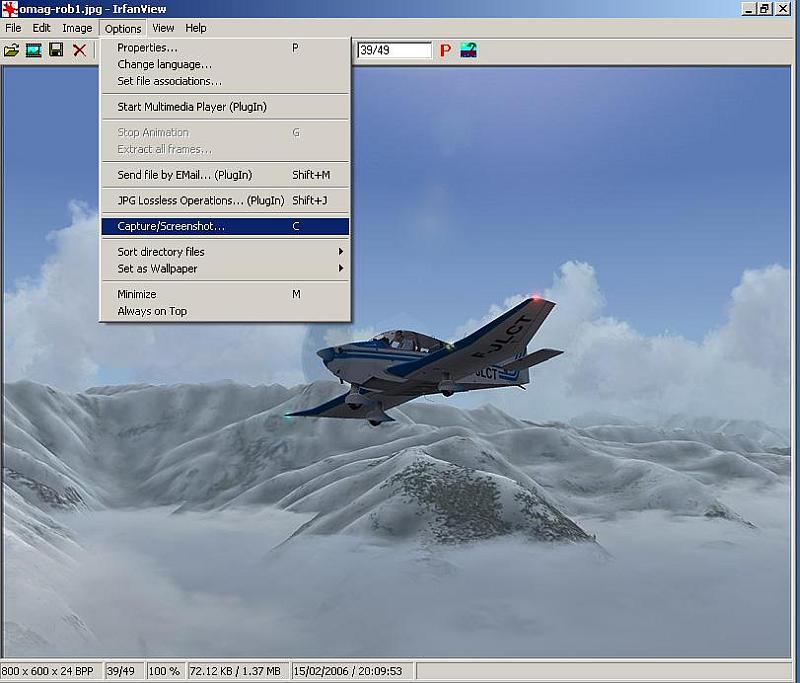Click the IrfanView title bar app icon
This screenshot has height=683, width=800.
pyautogui.click(x=10, y=9)
